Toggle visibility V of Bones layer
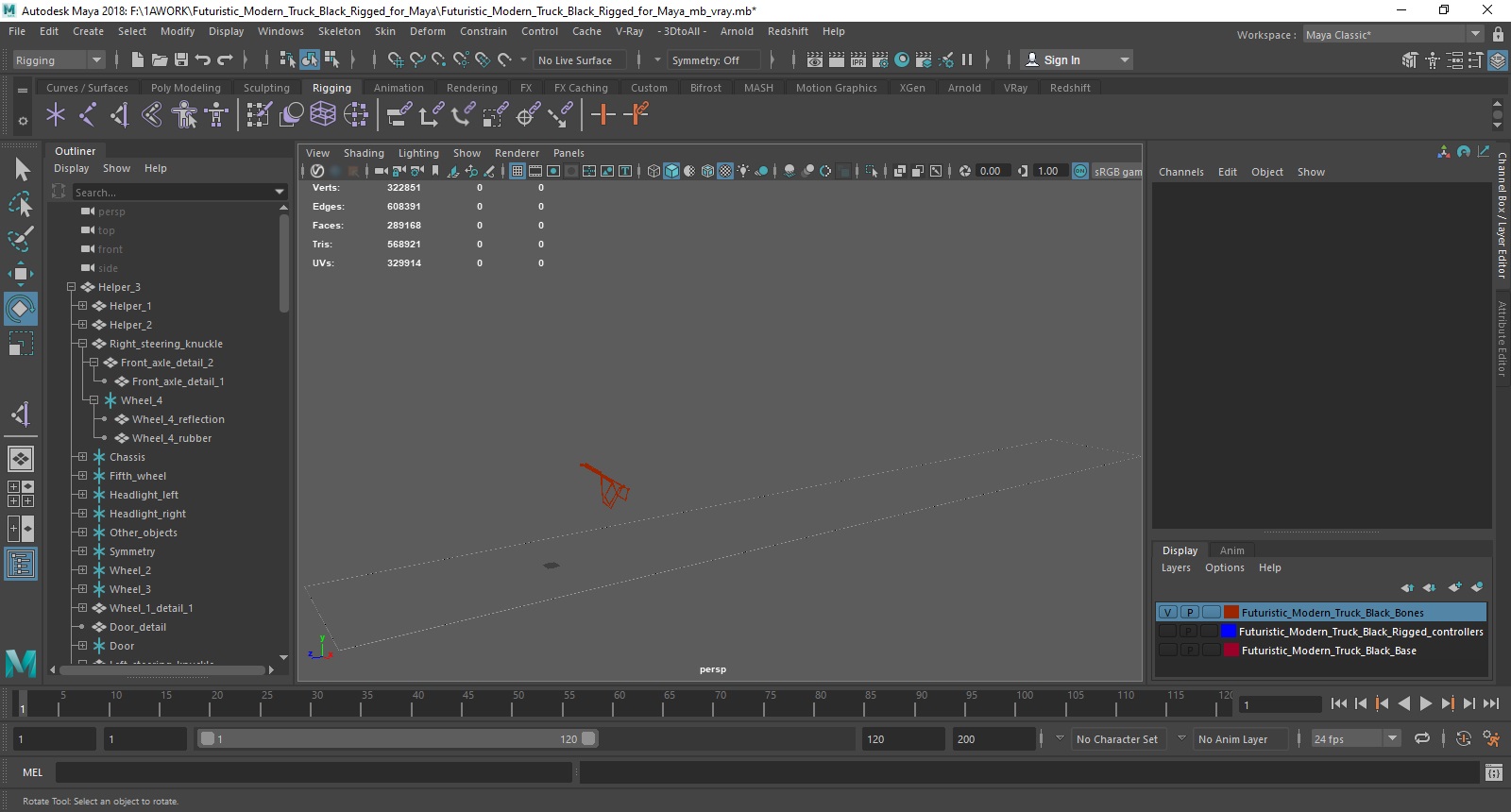1511x812 pixels. [x=1168, y=613]
